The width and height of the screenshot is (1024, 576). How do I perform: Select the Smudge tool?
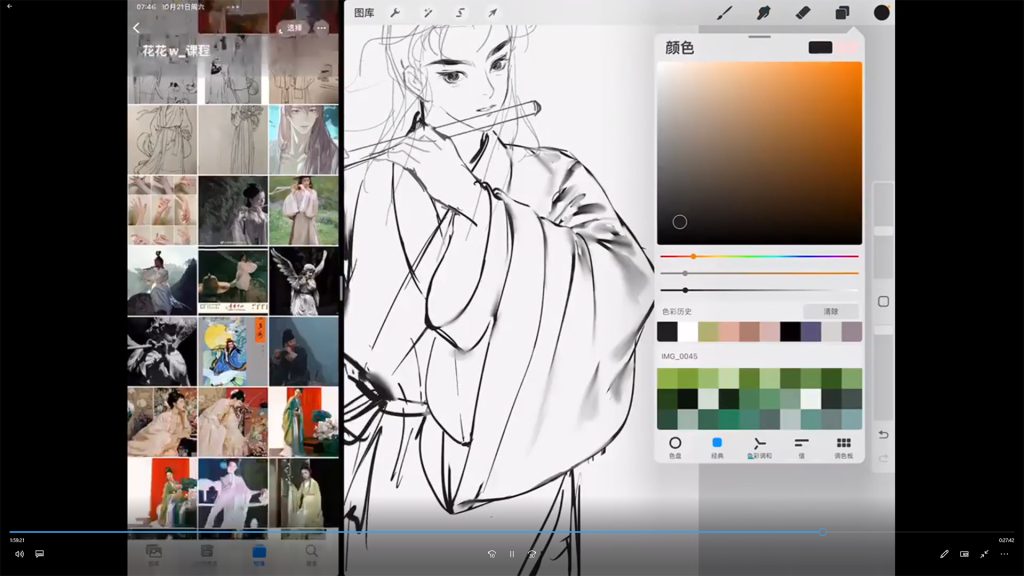pos(764,13)
